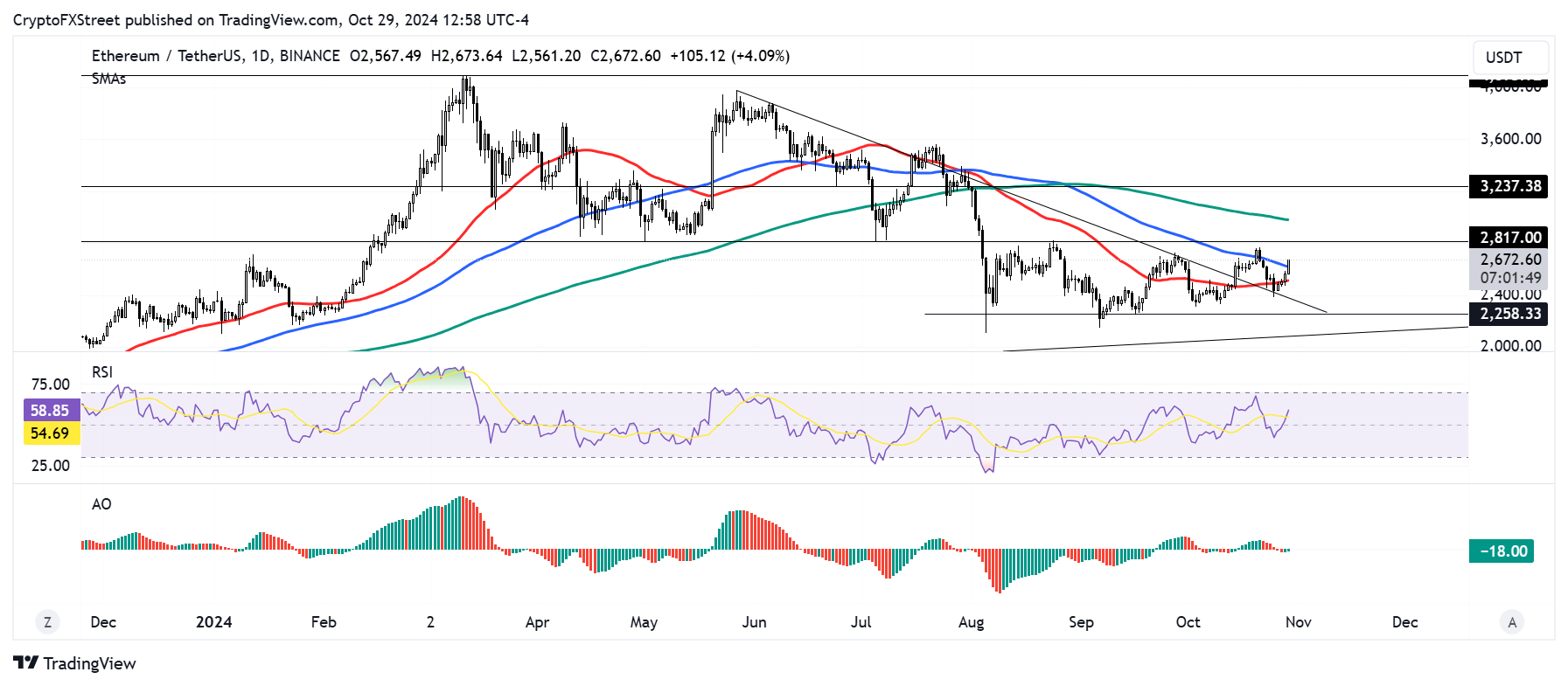Click the A auto-scale button
Viewport: 1568px width, 686px height.
(1512, 622)
